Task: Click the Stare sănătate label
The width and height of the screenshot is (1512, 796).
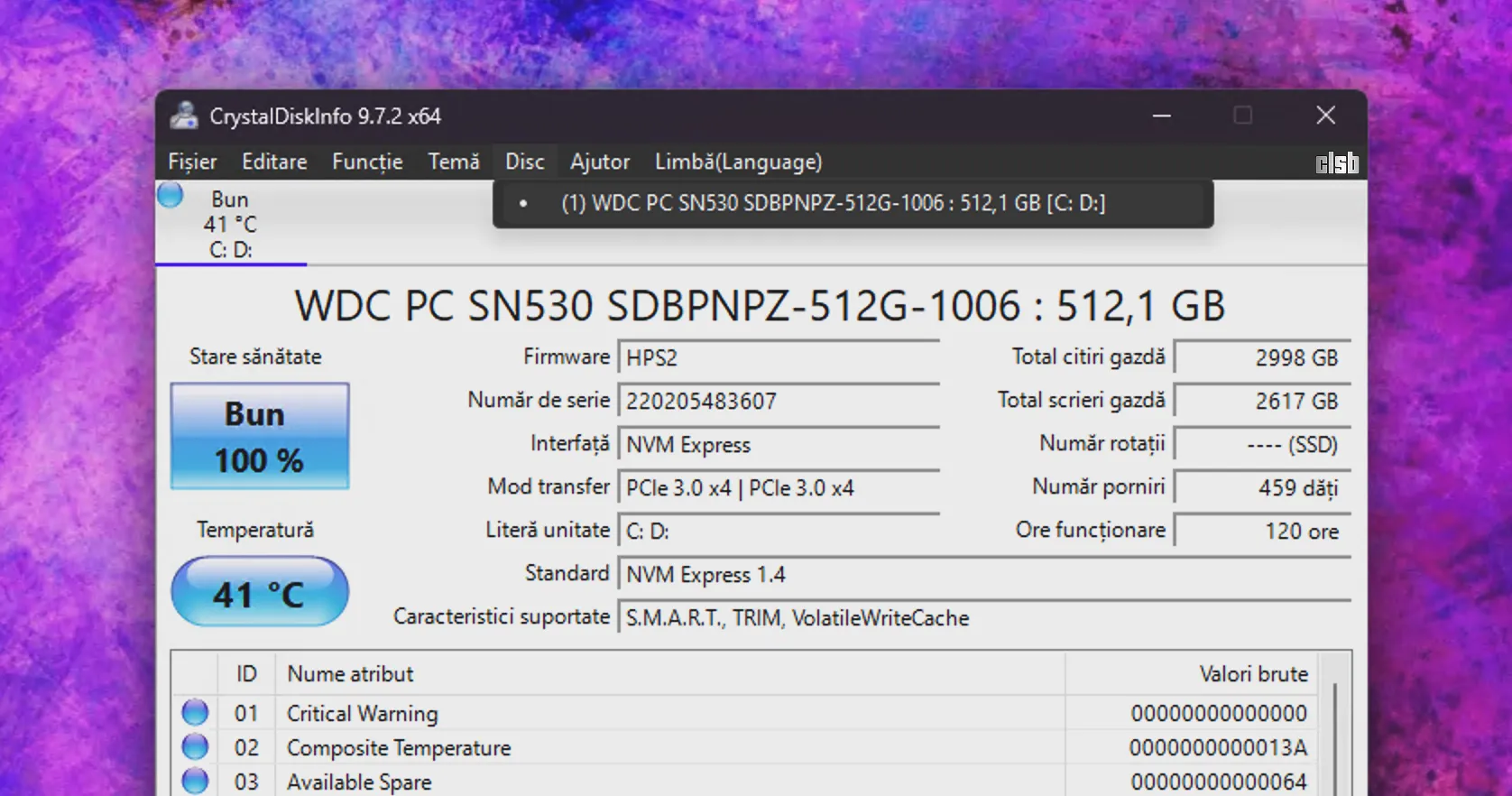Action: (x=255, y=356)
